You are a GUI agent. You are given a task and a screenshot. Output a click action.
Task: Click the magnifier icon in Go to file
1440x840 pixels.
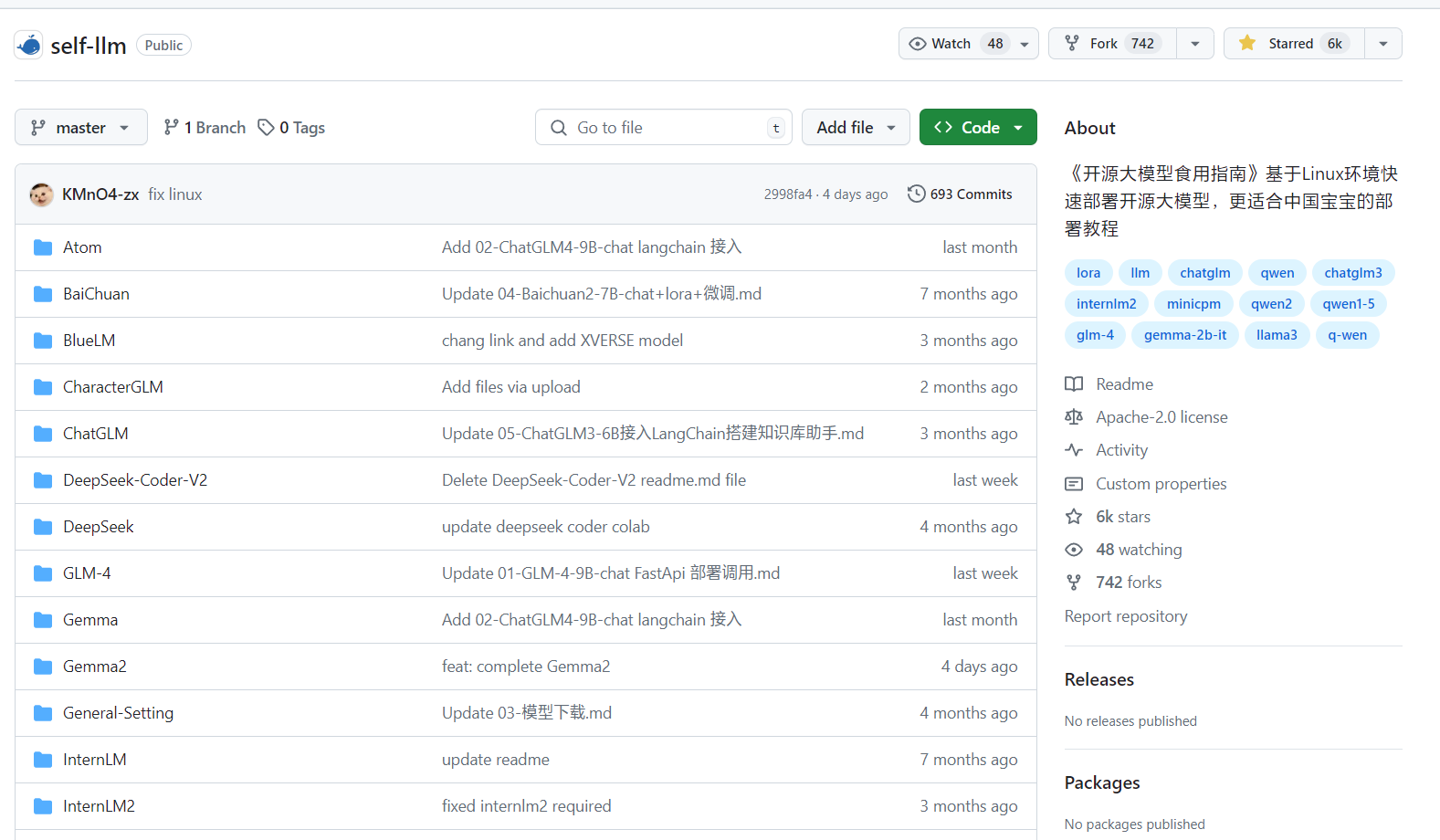click(559, 128)
